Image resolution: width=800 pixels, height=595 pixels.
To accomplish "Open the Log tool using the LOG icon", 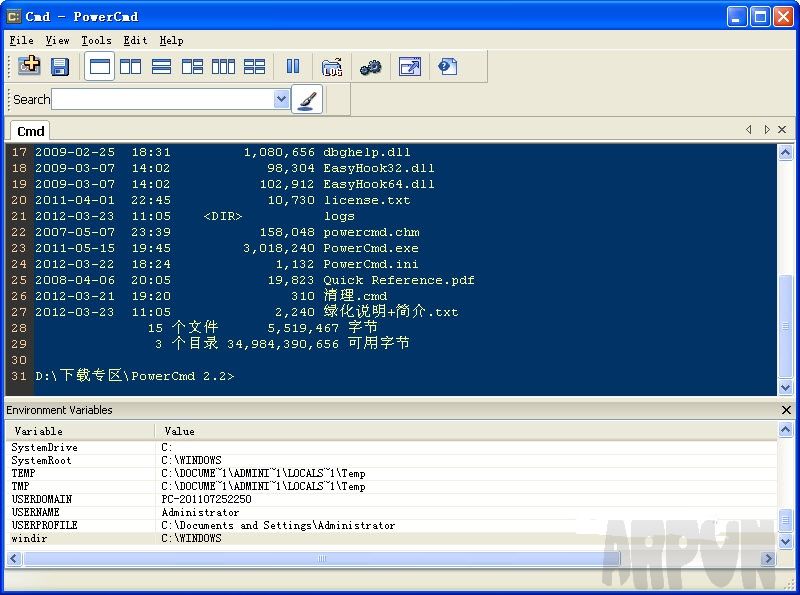I will click(332, 66).
